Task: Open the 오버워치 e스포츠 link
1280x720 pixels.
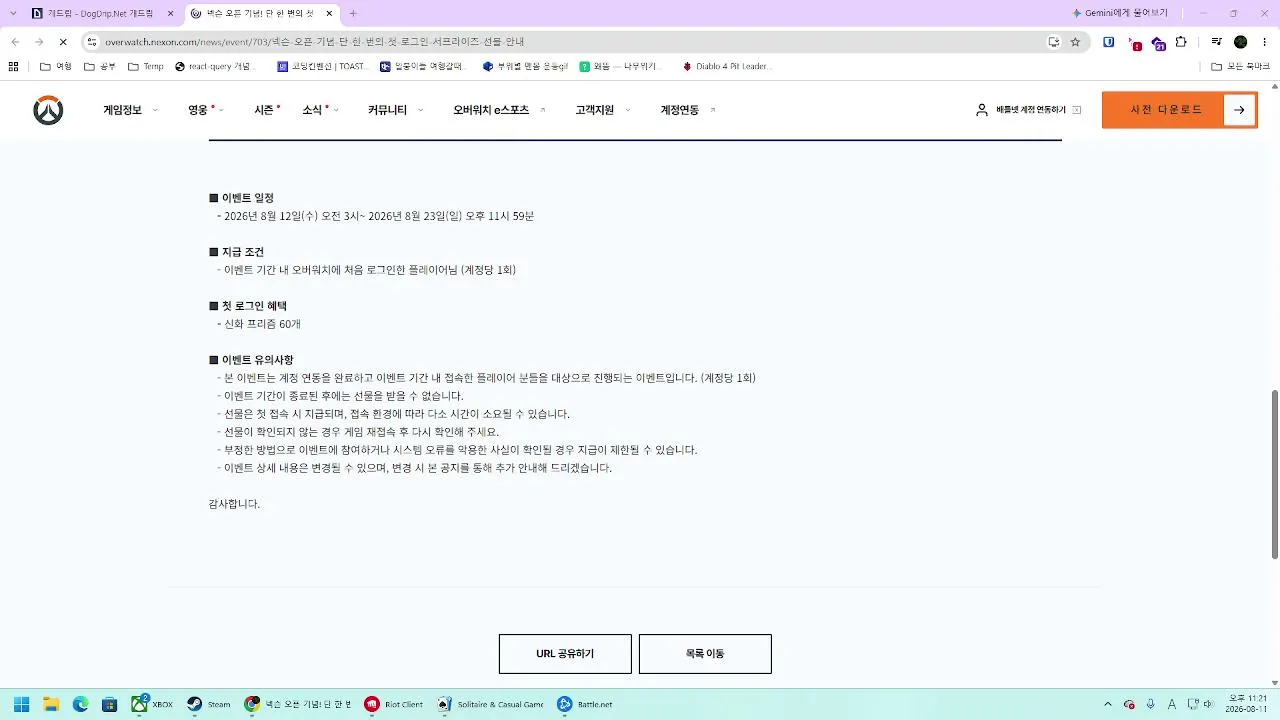Action: pyautogui.click(x=499, y=110)
